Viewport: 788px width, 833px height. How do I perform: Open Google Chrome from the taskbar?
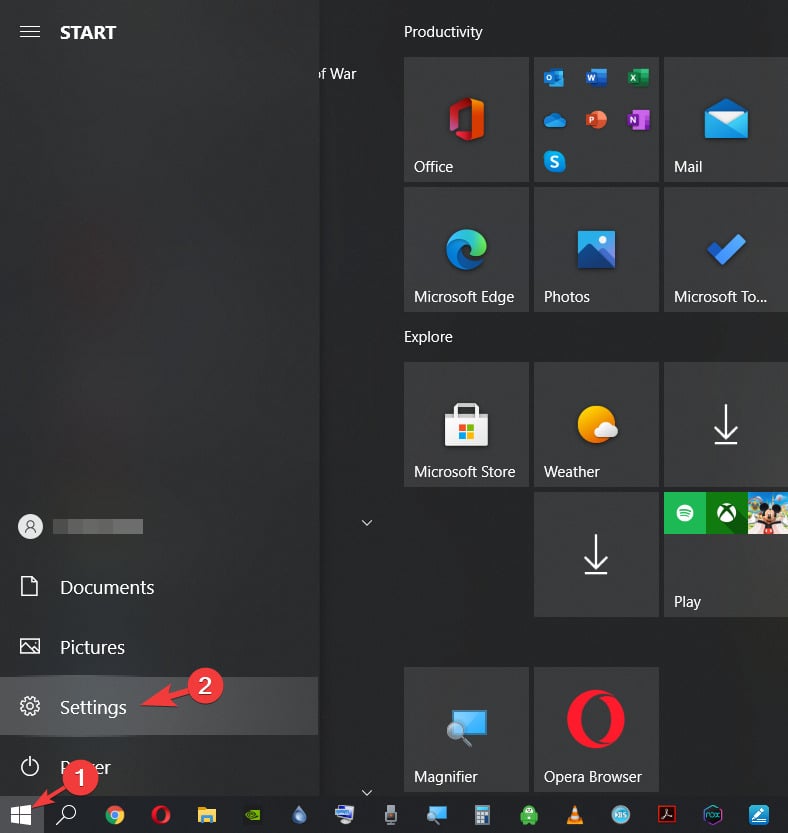pos(115,814)
